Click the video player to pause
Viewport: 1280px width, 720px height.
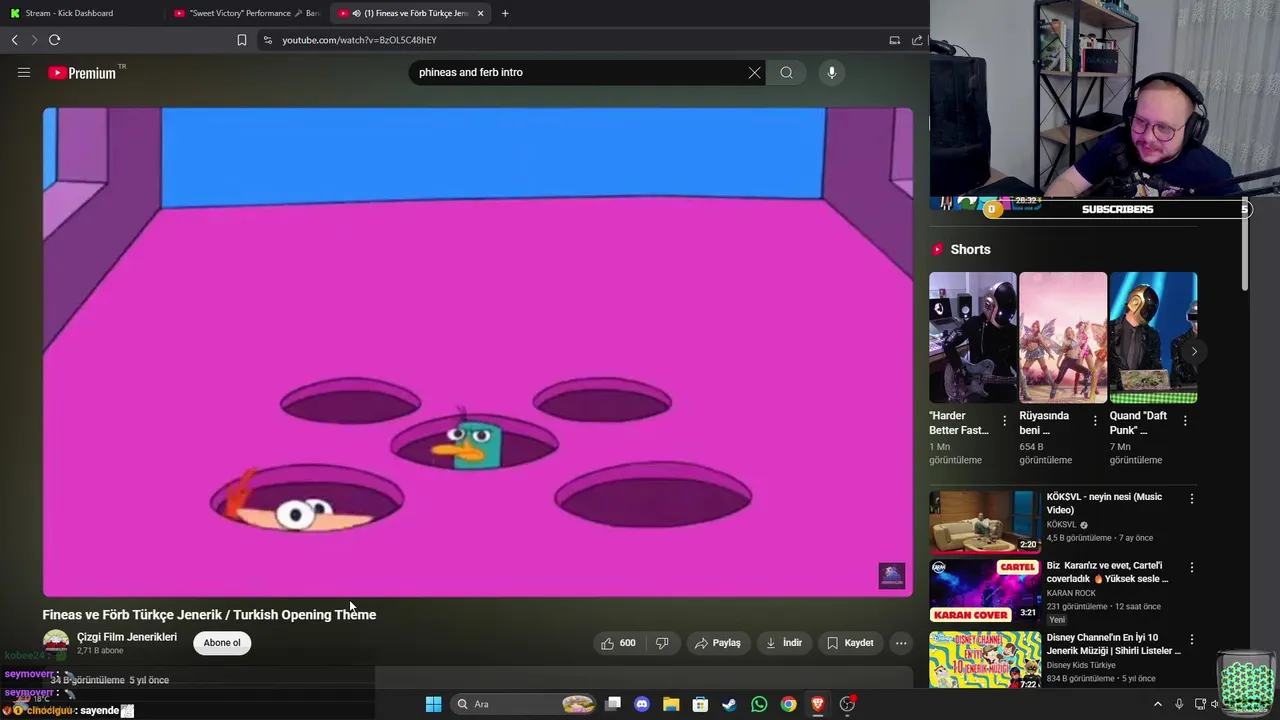[x=477, y=350]
